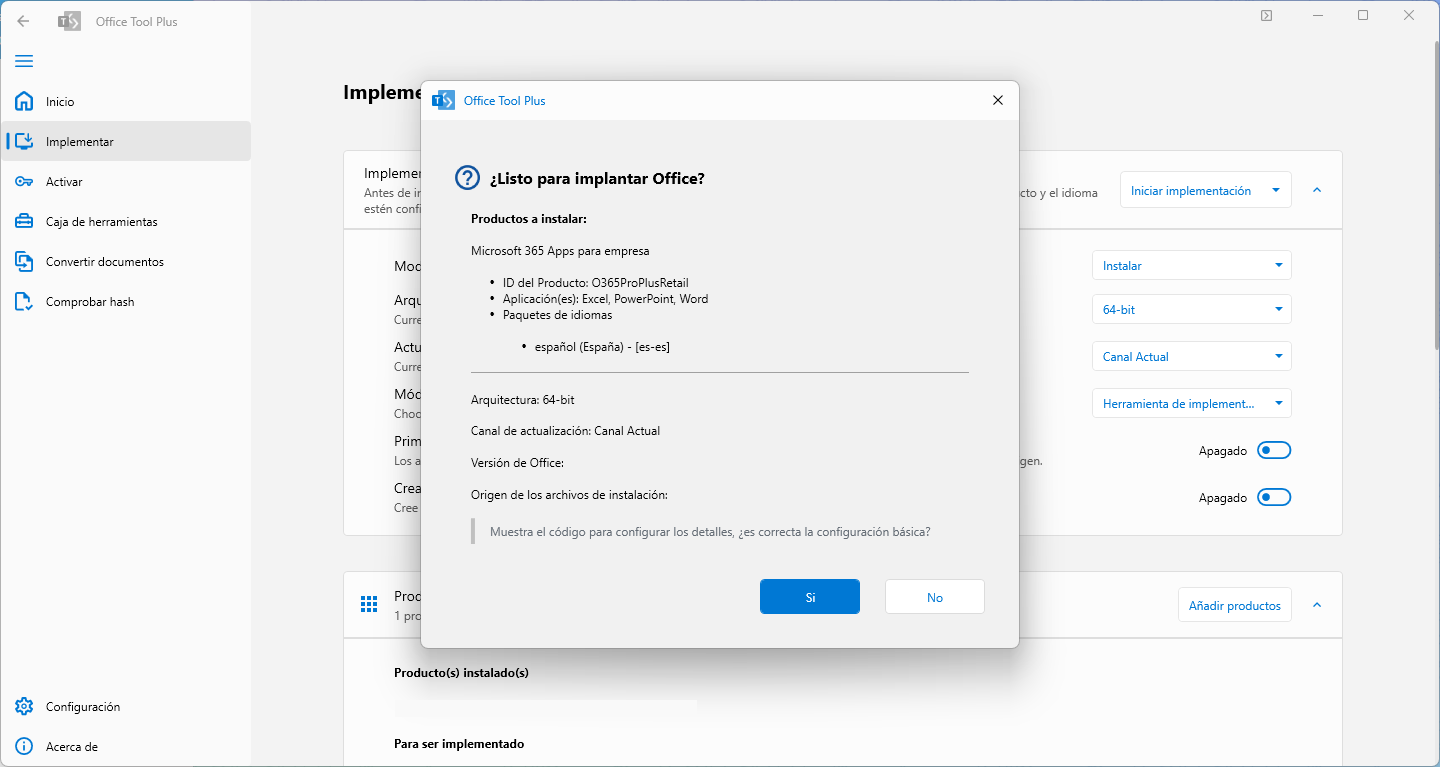Collapse the products section chevron
Viewport: 1440px width, 767px height.
pos(1317,604)
